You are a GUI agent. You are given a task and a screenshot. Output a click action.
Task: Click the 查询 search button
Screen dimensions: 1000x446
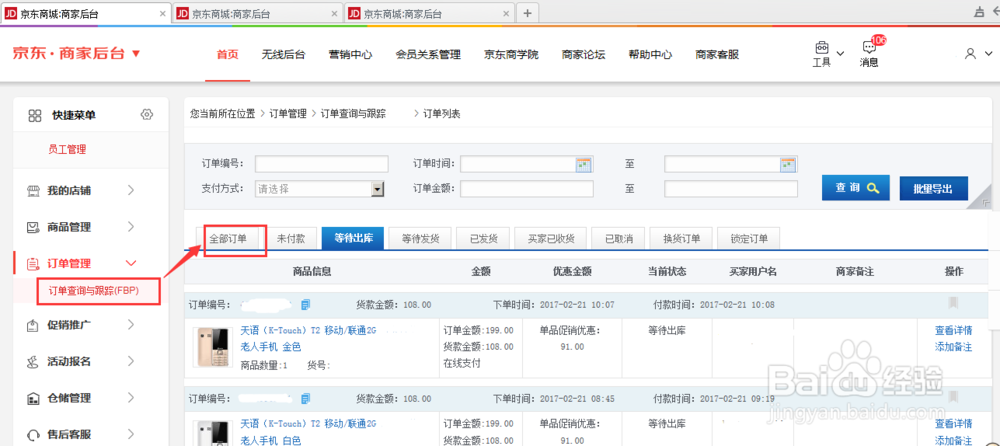(x=855, y=188)
